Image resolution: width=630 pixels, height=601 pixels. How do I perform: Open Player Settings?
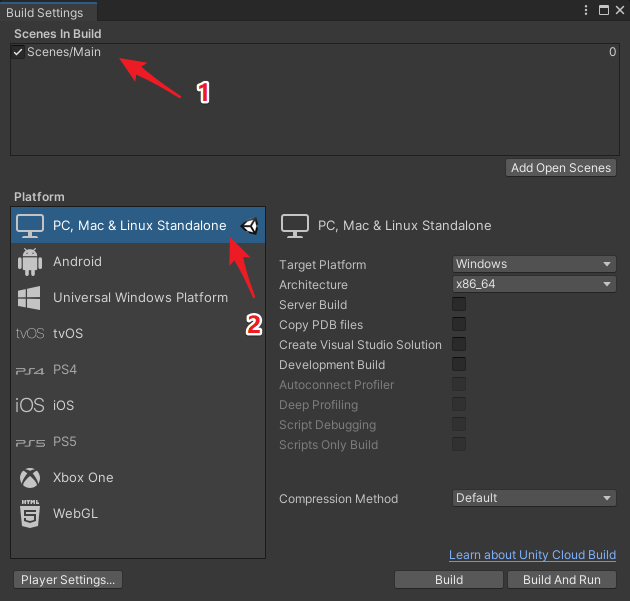(68, 580)
